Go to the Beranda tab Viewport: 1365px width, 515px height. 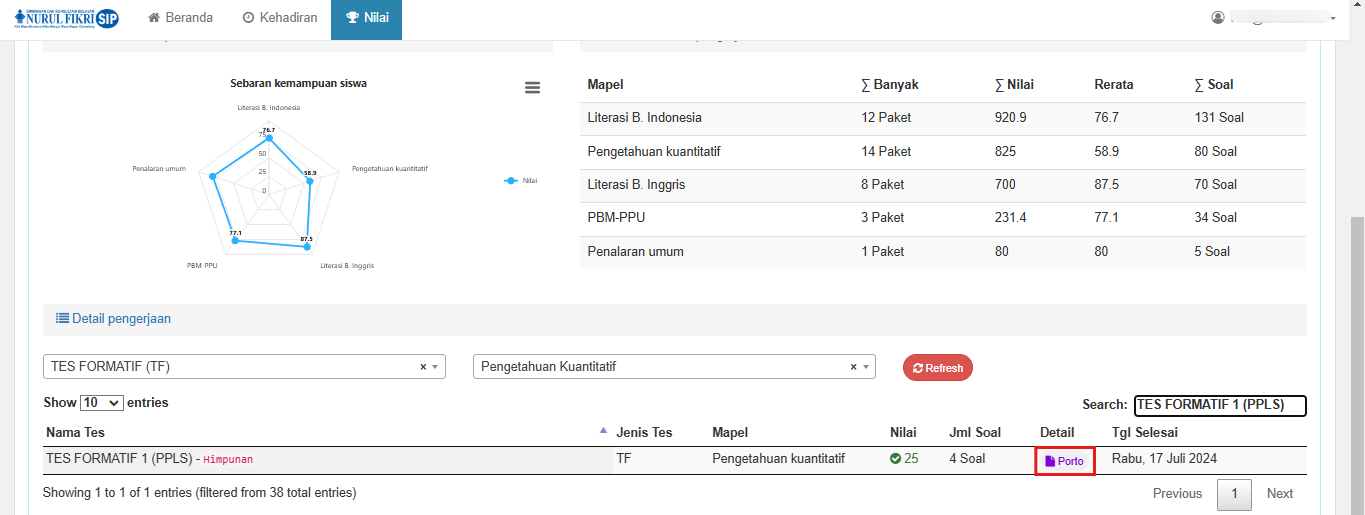click(x=180, y=18)
